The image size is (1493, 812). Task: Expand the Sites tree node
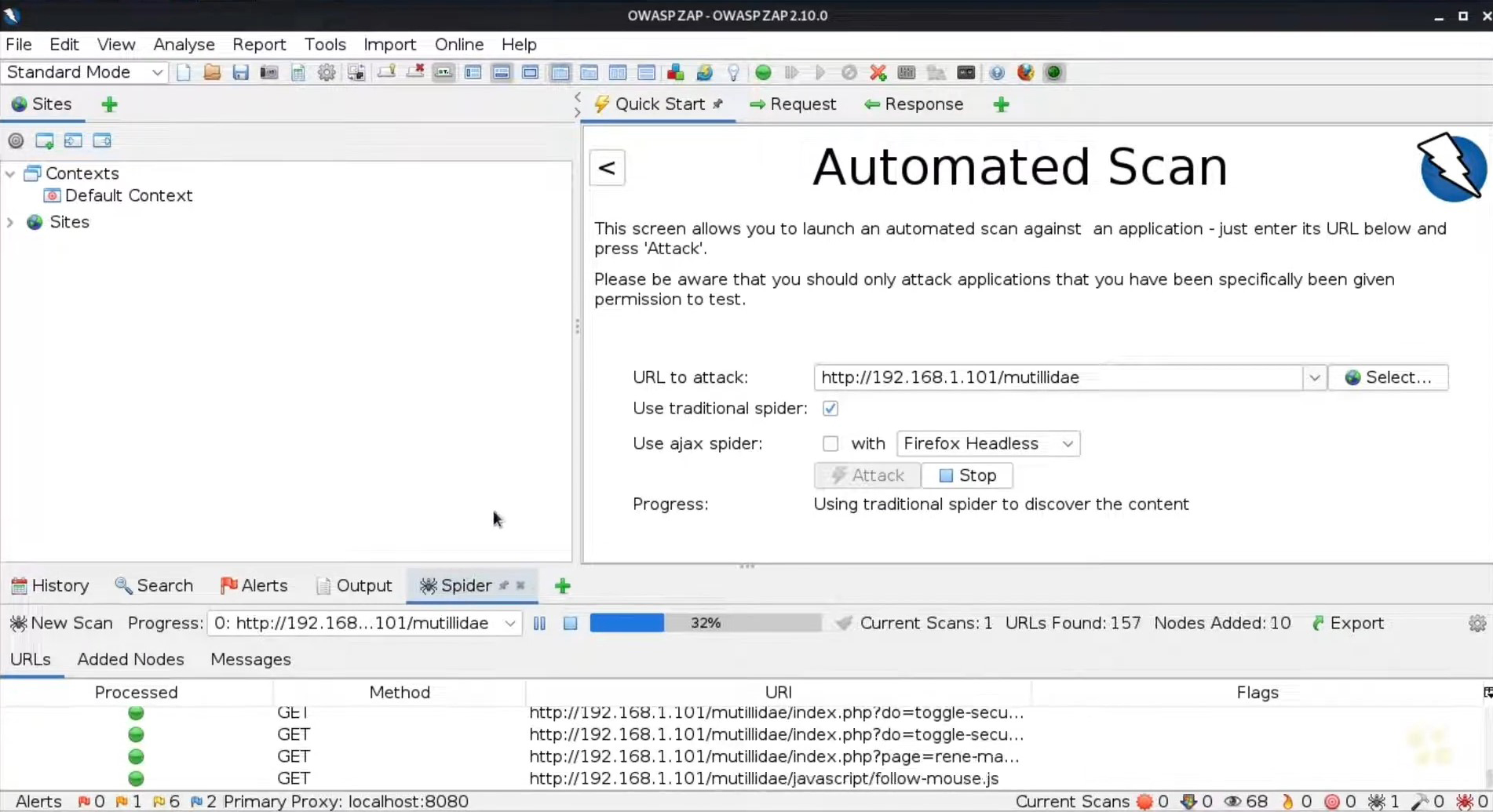coord(10,223)
